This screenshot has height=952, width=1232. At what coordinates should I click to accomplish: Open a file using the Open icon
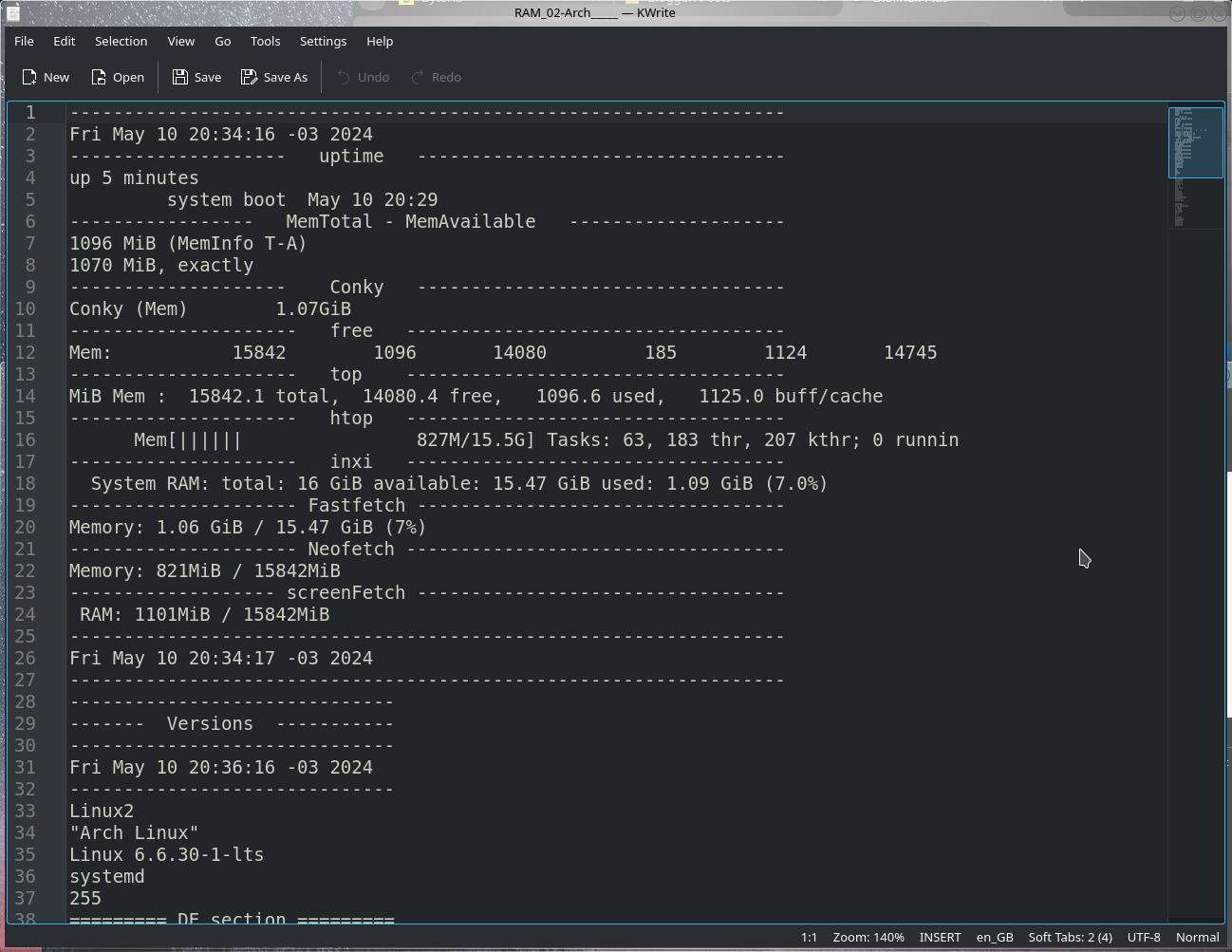click(x=99, y=77)
